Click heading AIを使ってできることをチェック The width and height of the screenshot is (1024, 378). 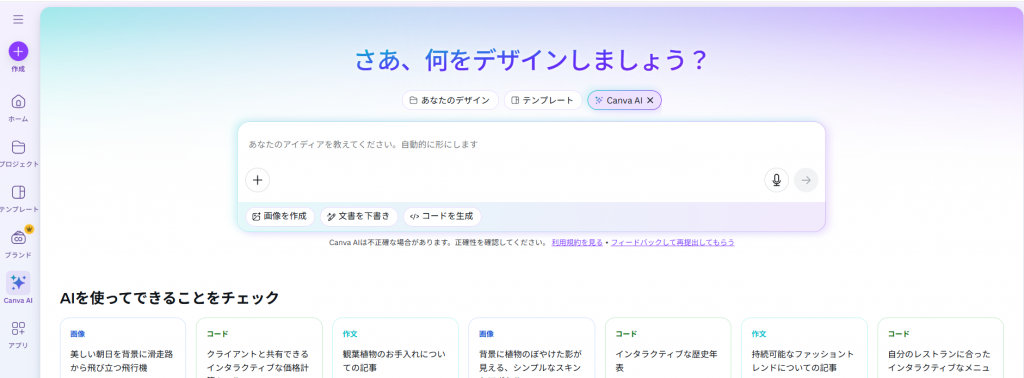click(170, 298)
